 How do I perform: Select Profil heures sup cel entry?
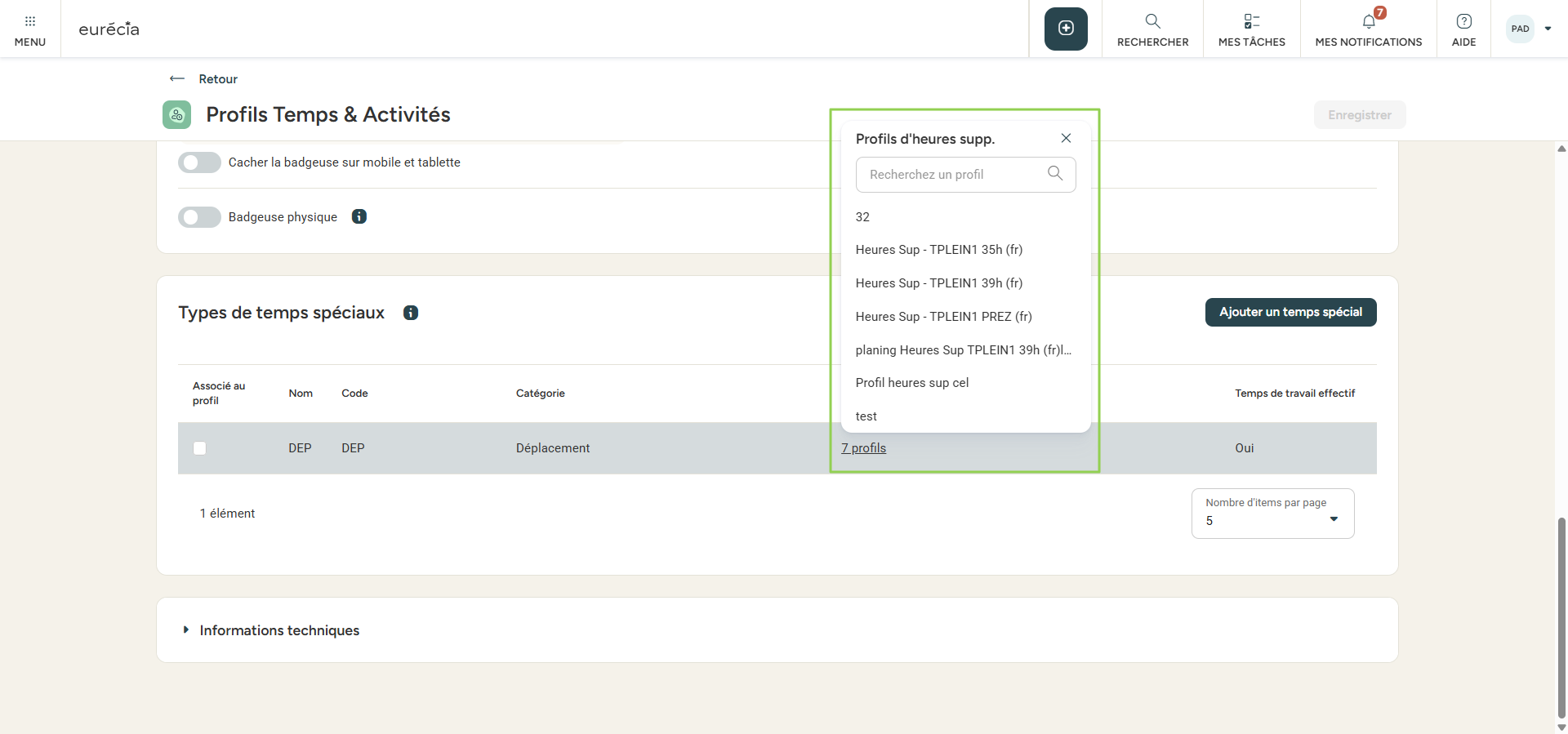click(912, 383)
